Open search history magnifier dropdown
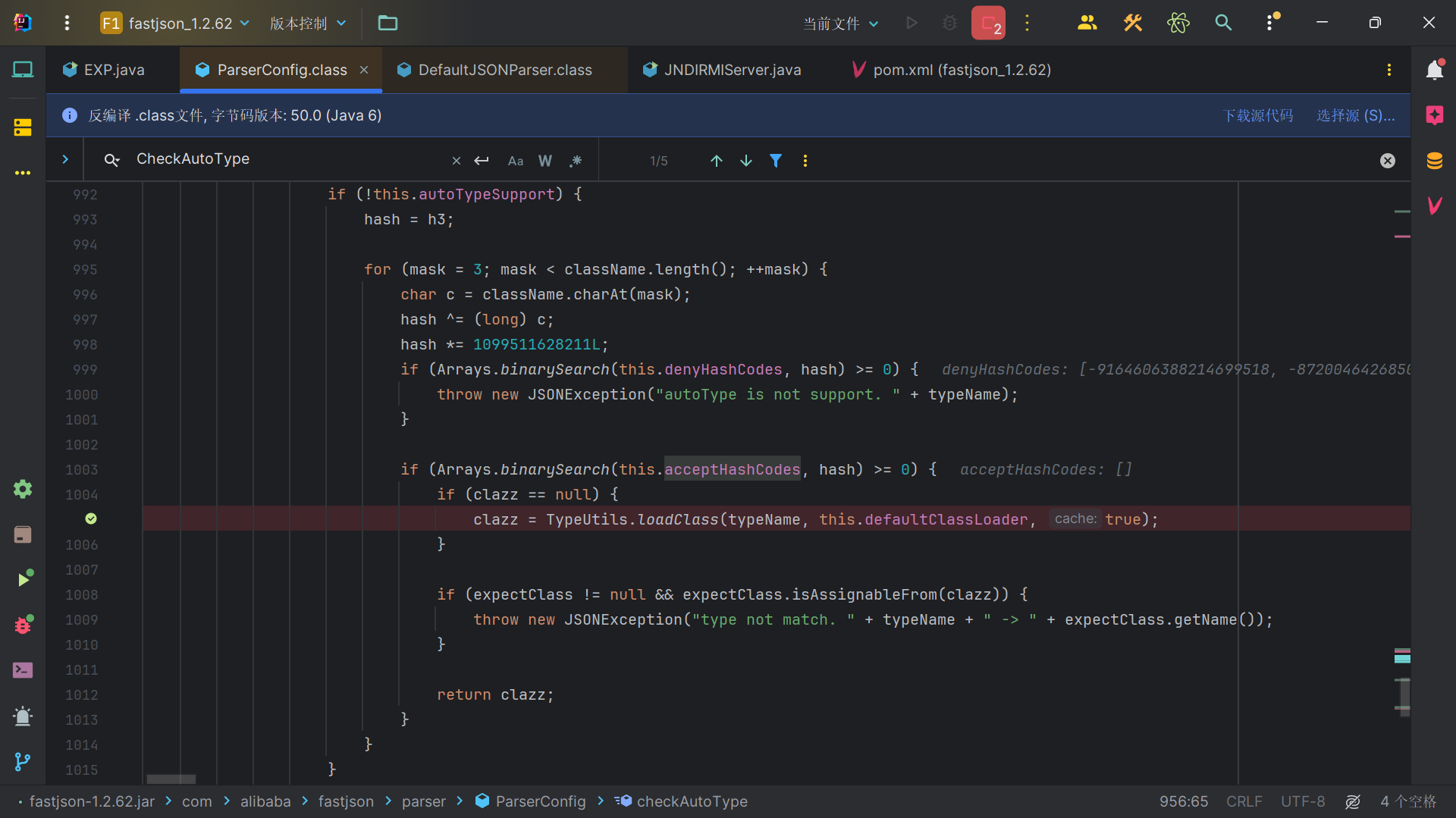Image resolution: width=1456 pixels, height=818 pixels. pos(111,160)
